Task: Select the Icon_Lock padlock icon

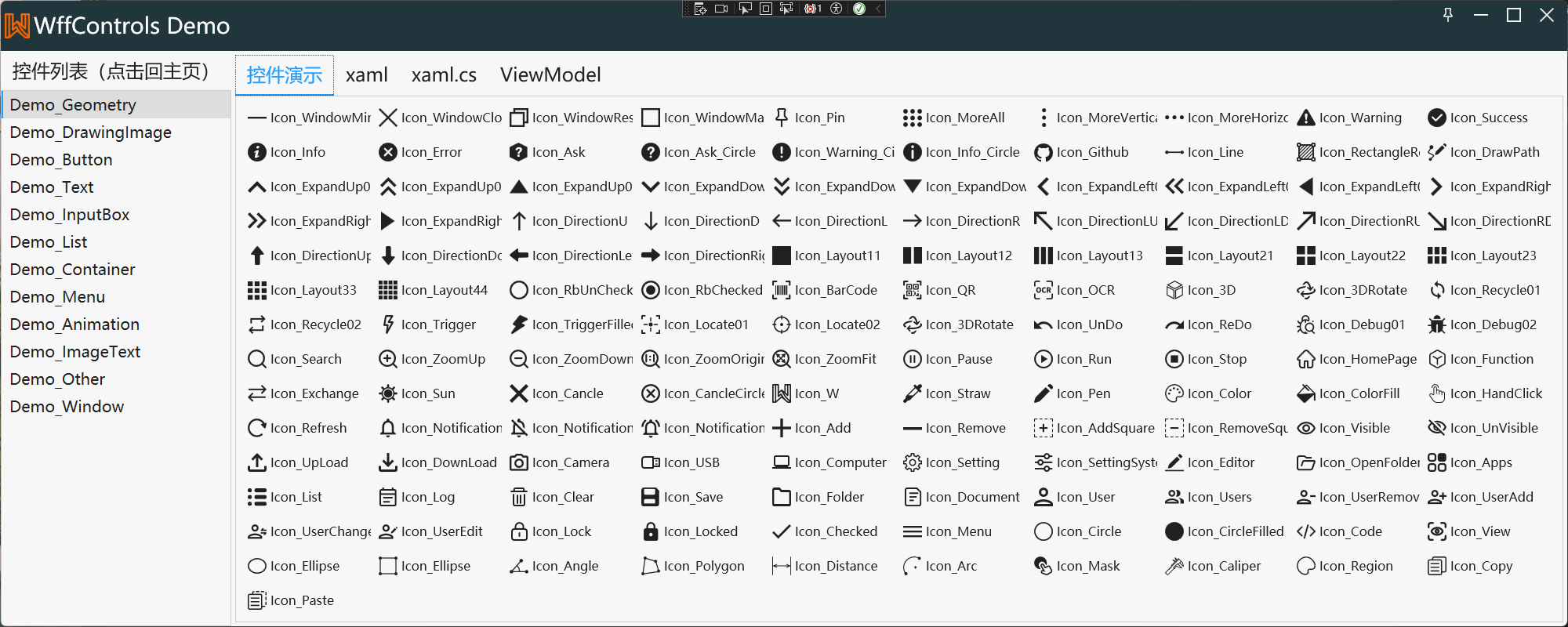Action: (518, 531)
